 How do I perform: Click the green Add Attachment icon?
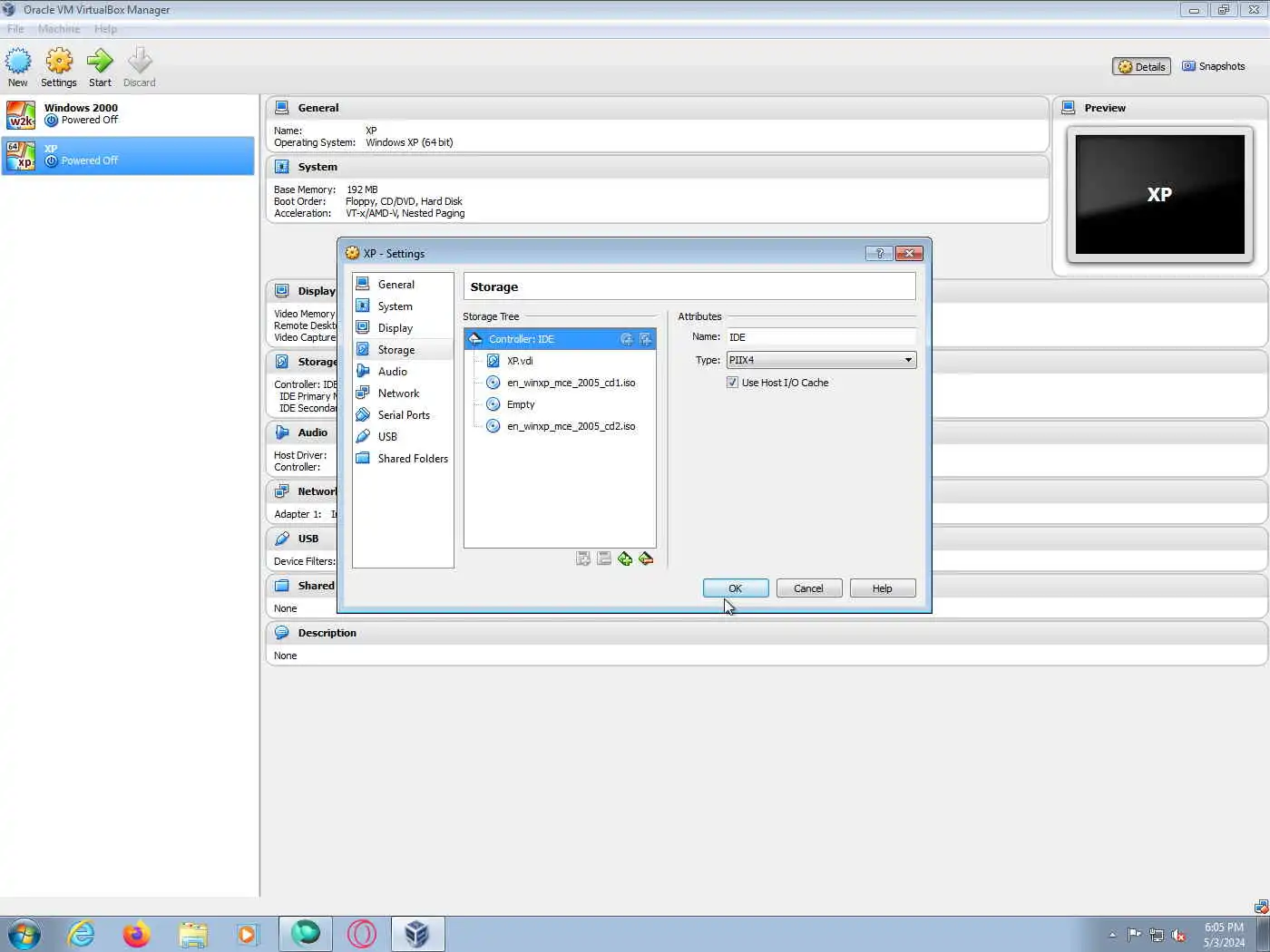[x=625, y=559]
